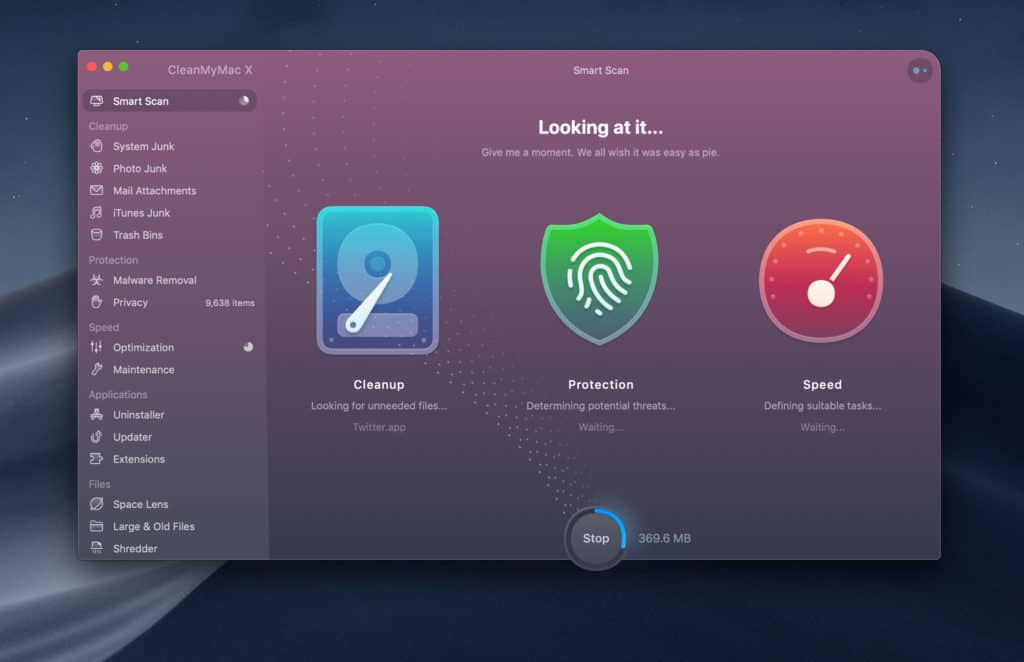Click the Waiting status under Protection
The height and width of the screenshot is (662, 1024).
click(x=600, y=427)
